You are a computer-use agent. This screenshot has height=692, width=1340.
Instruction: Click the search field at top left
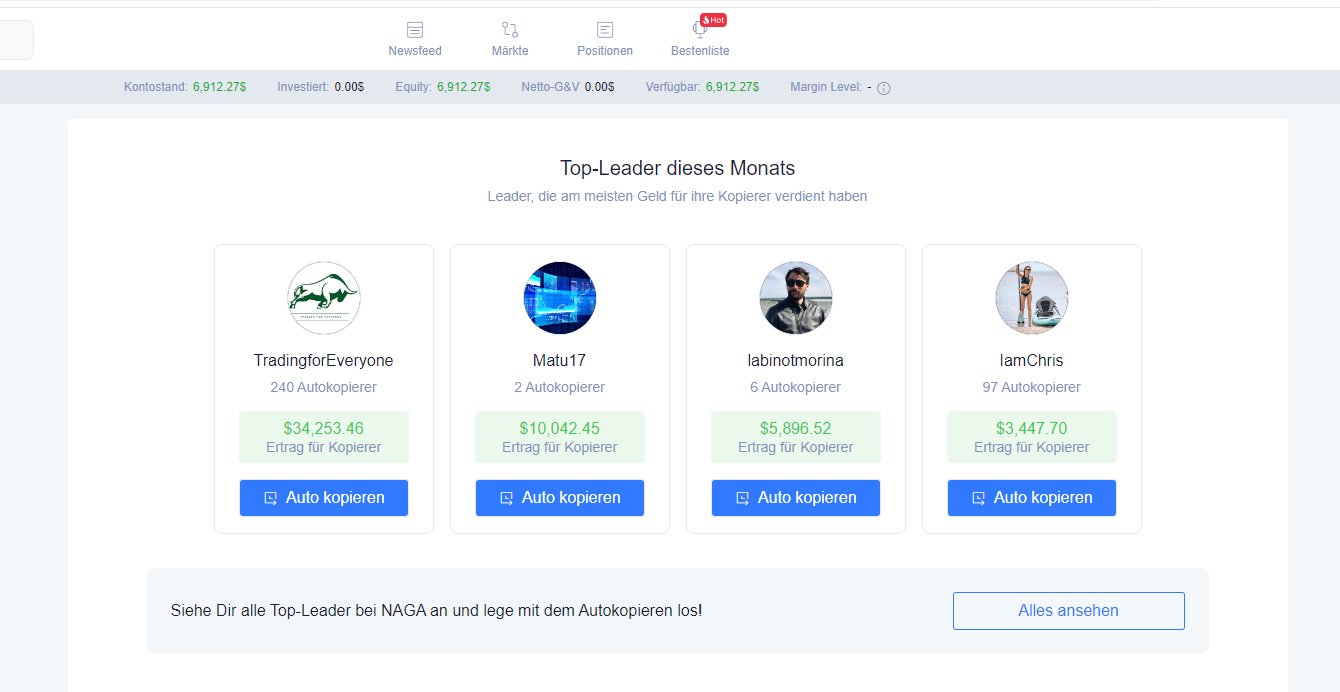point(16,40)
